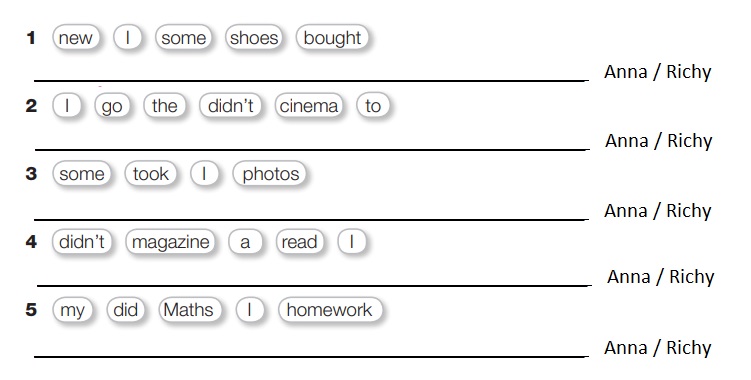This screenshot has height=380, width=751.
Task: Select the word 'the' in sentence 2
Action: coord(164,106)
